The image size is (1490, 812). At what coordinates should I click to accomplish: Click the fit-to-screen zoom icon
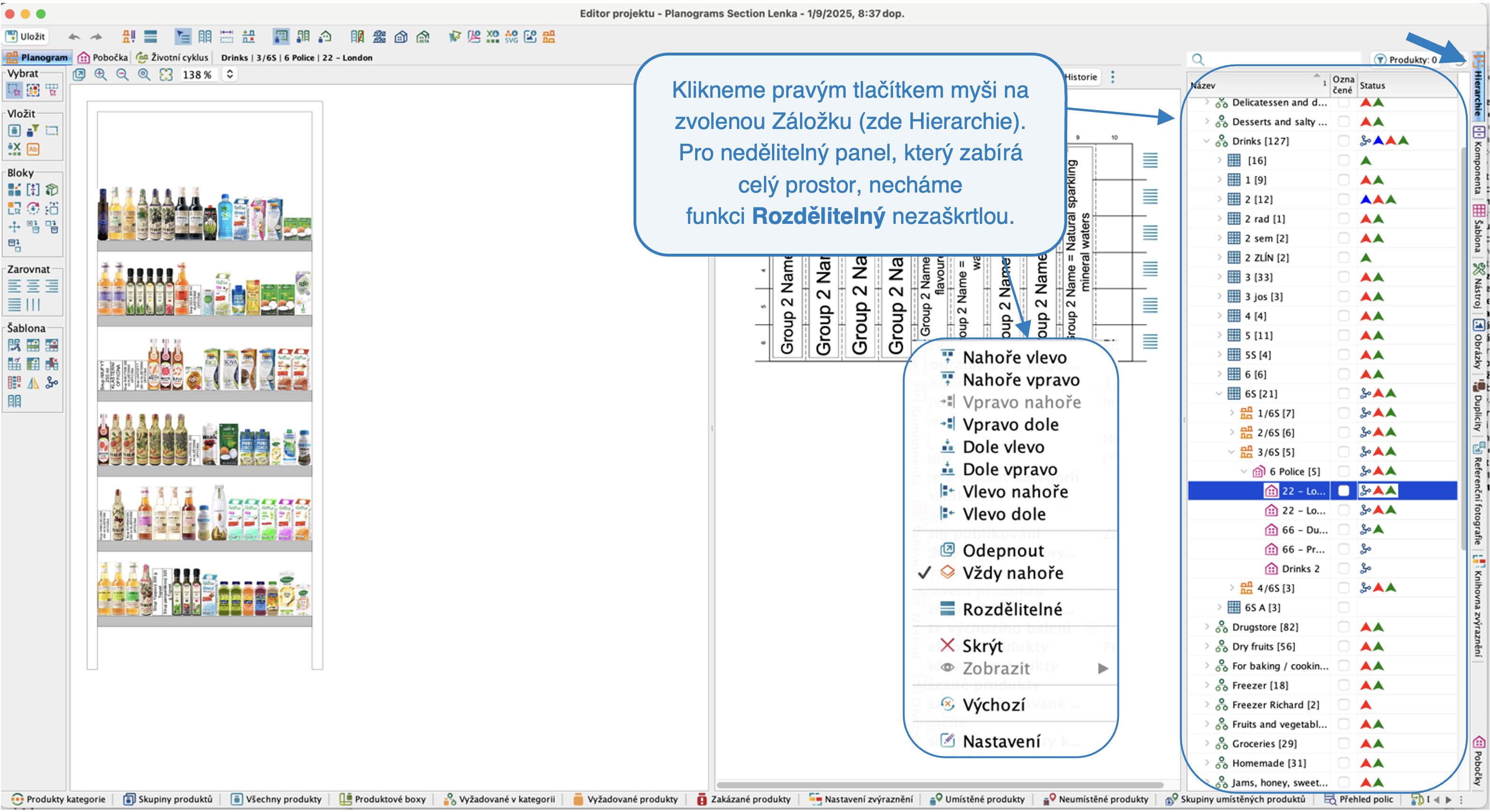point(166,74)
